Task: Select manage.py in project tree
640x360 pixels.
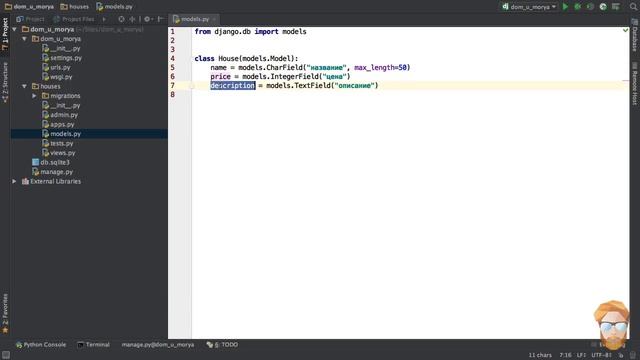Action: tap(56, 172)
